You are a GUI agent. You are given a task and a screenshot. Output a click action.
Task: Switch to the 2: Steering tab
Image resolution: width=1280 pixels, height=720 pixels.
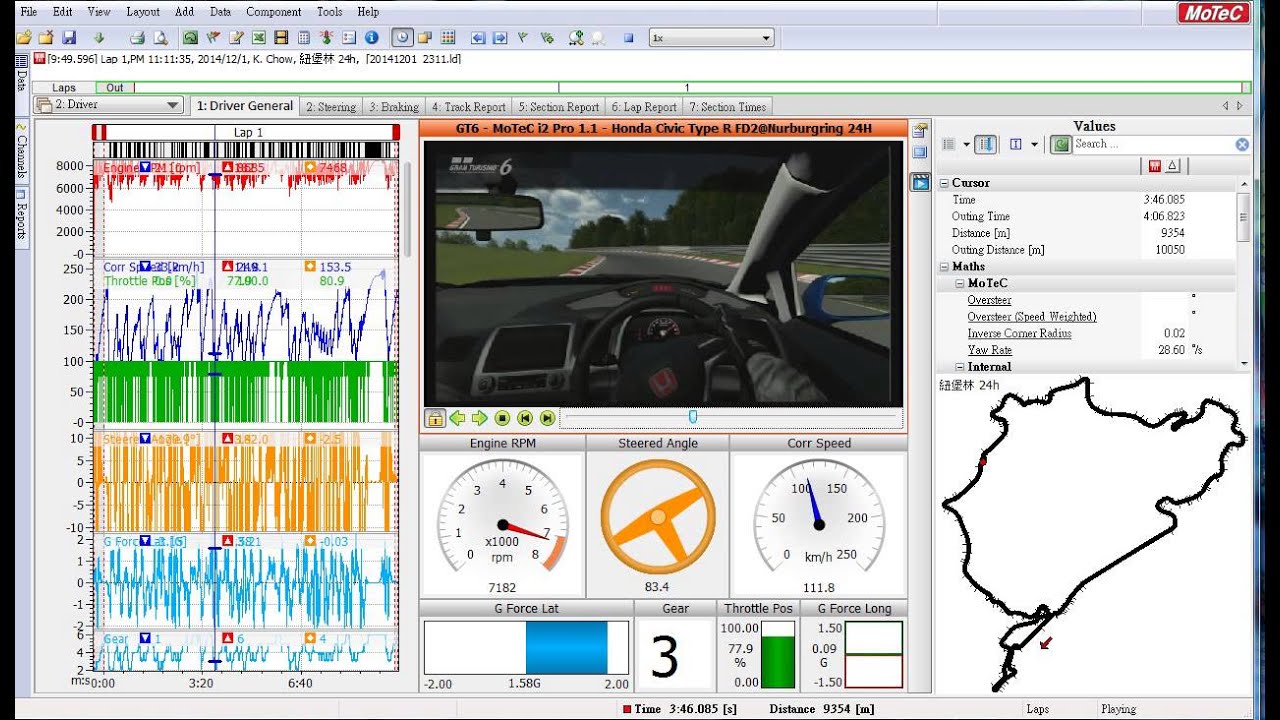pos(331,107)
